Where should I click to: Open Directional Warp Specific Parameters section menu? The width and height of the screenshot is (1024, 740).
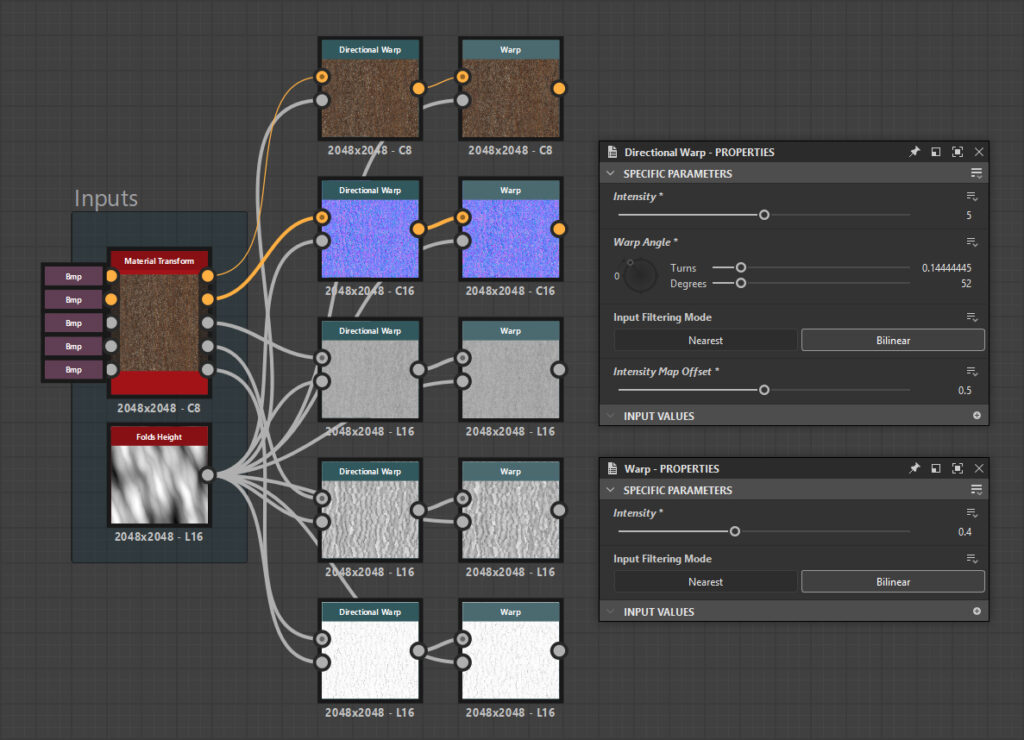(977, 174)
